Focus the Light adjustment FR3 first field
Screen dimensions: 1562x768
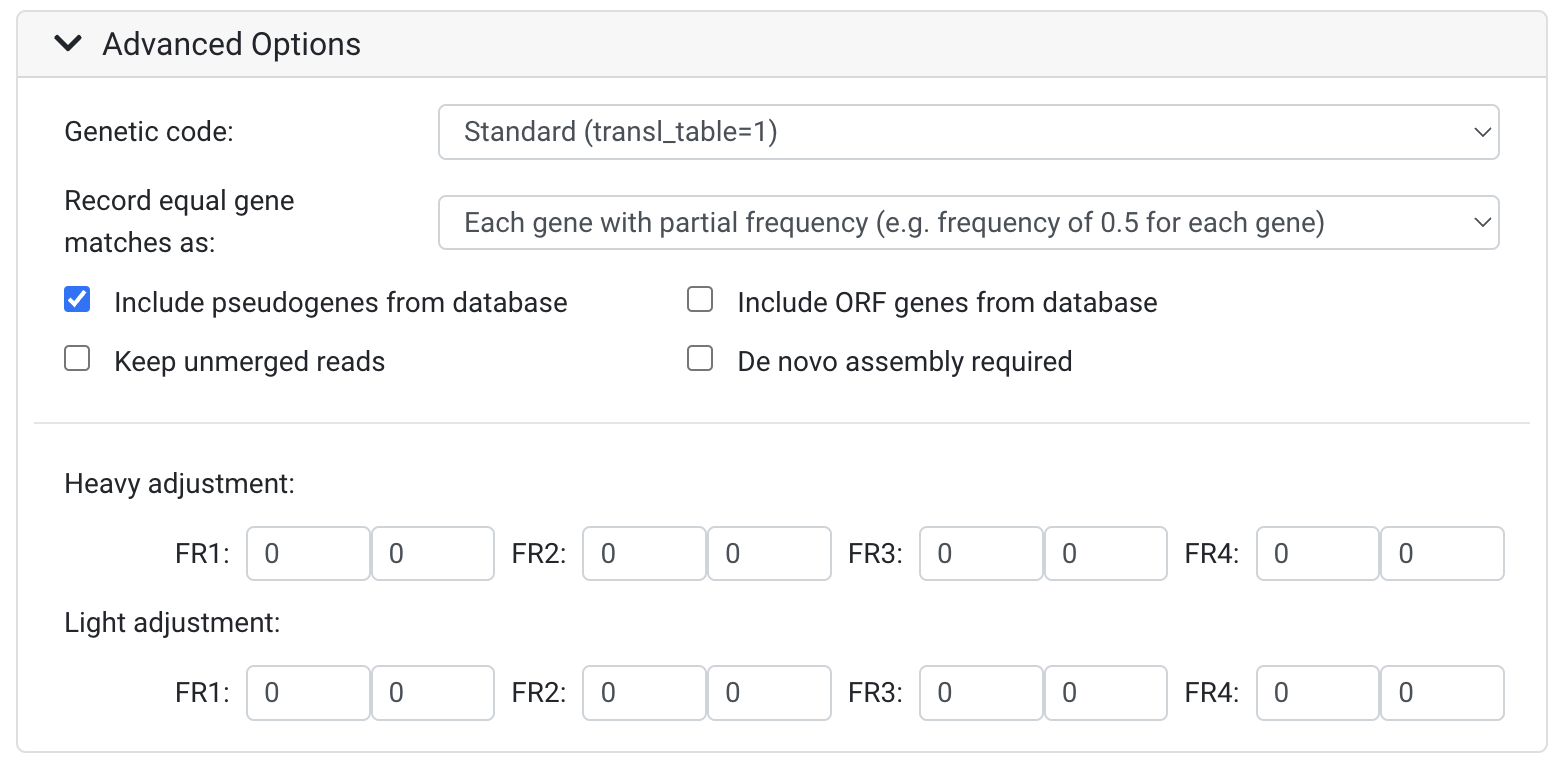(981, 693)
